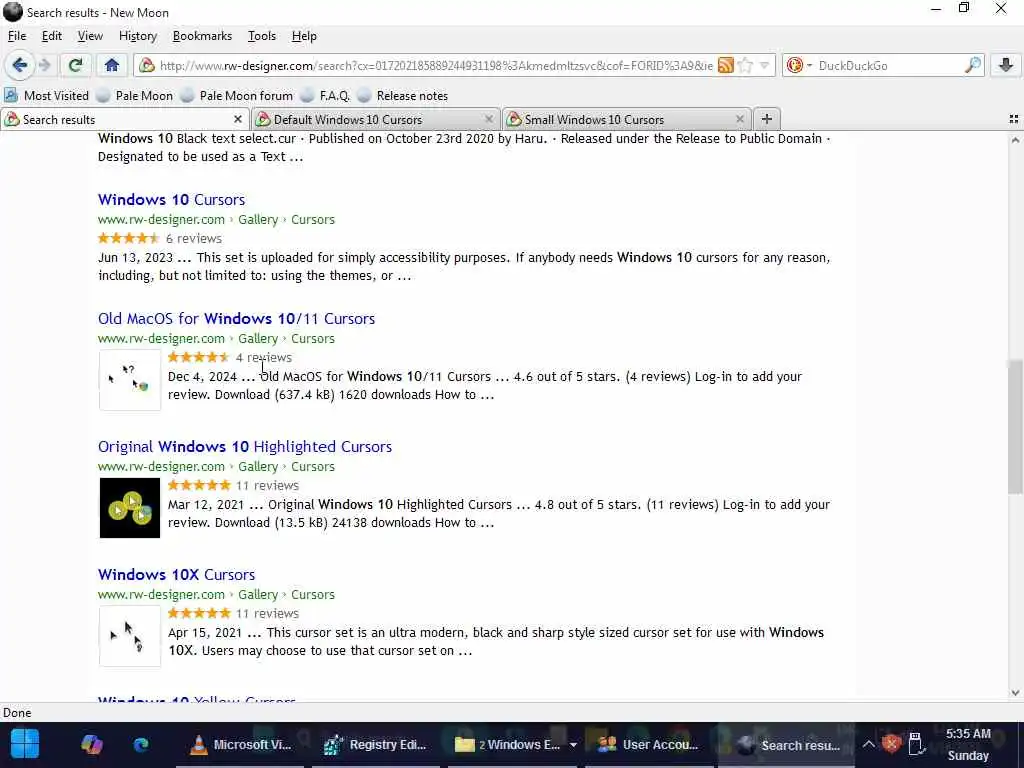1024x768 pixels.
Task: Click the '6 reviews' text
Action: pyautogui.click(x=193, y=238)
